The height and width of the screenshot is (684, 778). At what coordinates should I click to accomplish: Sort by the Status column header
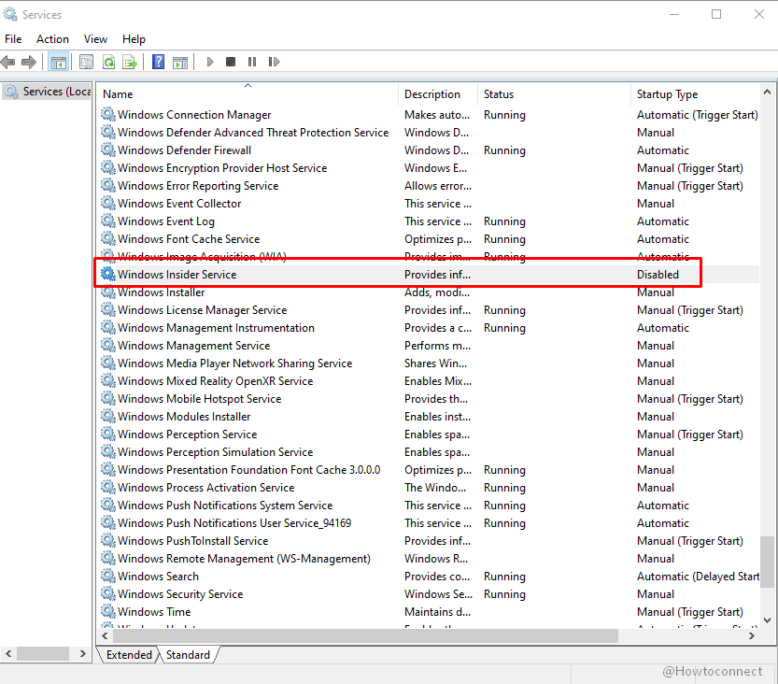pos(554,94)
